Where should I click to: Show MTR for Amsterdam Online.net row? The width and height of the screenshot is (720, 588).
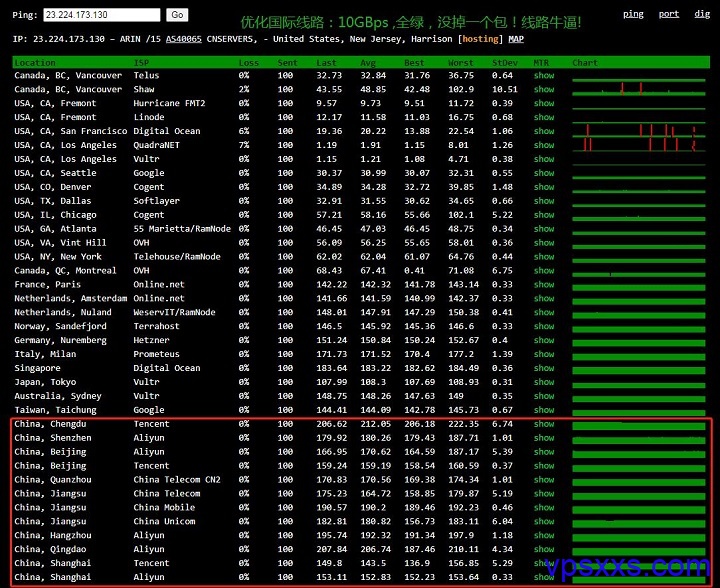[x=544, y=298]
